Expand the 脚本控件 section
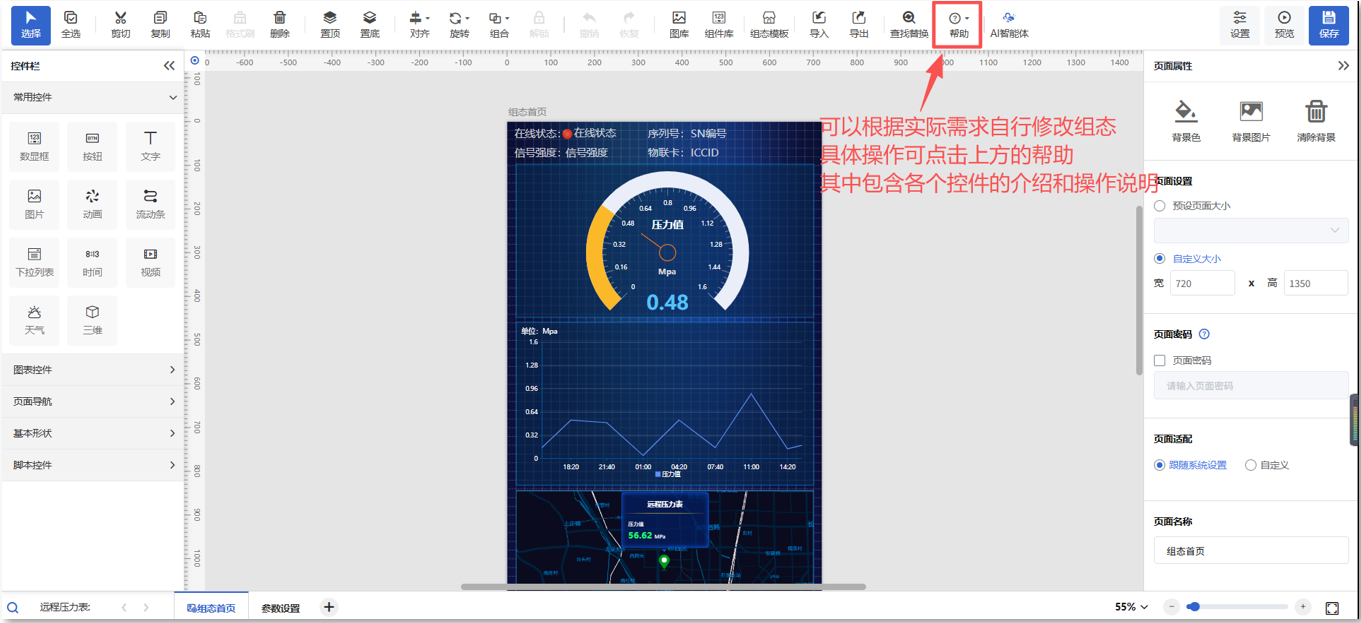Viewport: 1361px width, 623px height. 92,466
